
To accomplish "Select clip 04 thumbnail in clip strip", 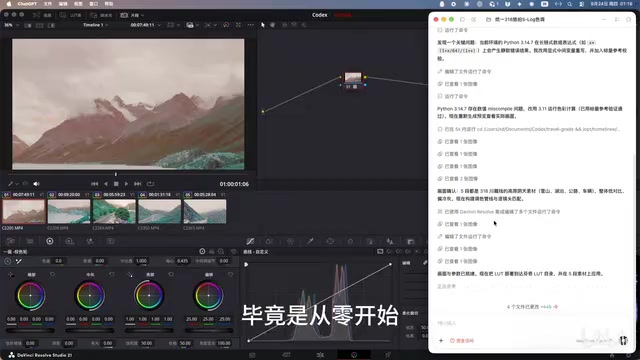I will pyautogui.click(x=159, y=211).
